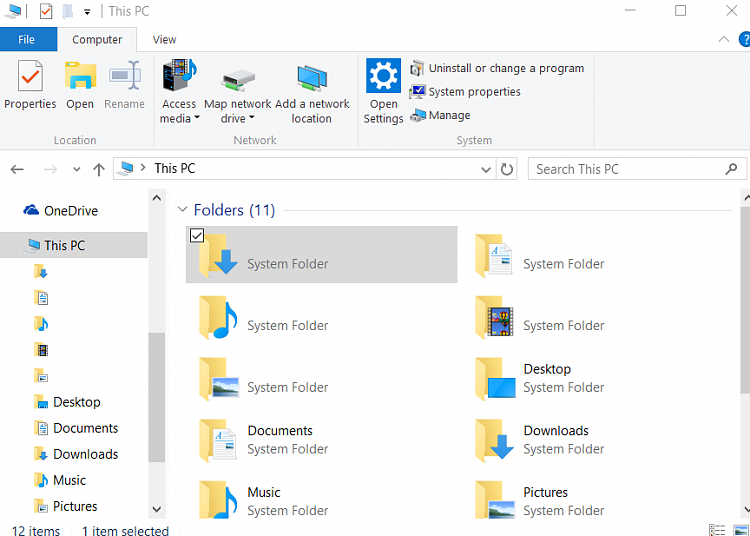Click the Open ribbon button
Viewport: 750px width, 536px height.
tap(80, 85)
